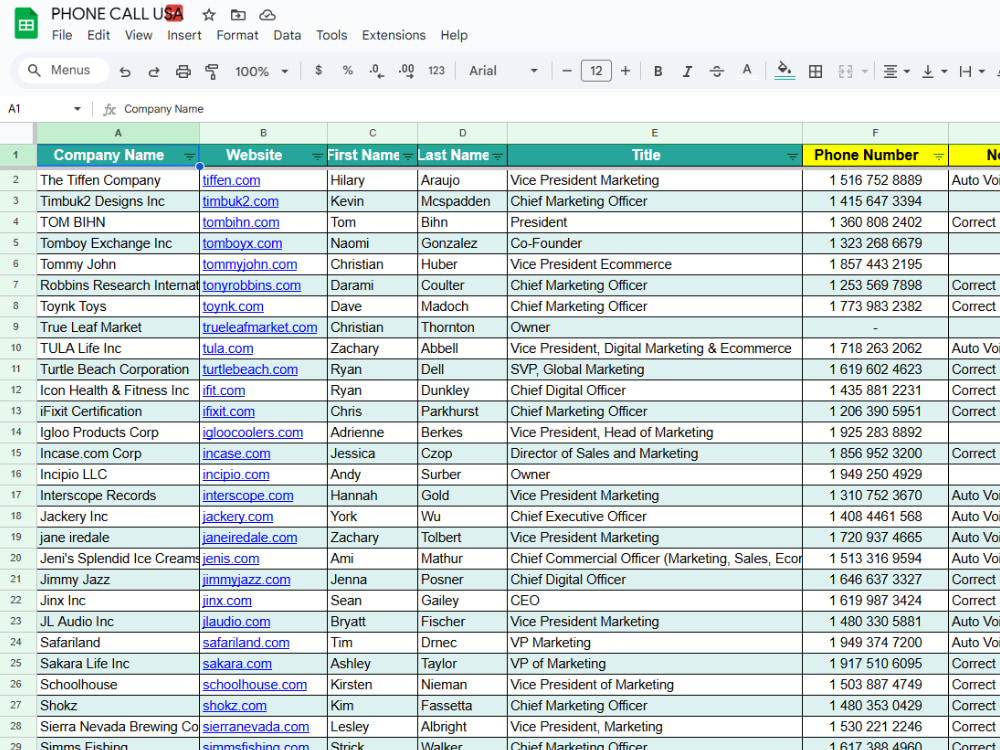Open the Borders icon in toolbar
The height and width of the screenshot is (750, 1000).
click(x=815, y=71)
